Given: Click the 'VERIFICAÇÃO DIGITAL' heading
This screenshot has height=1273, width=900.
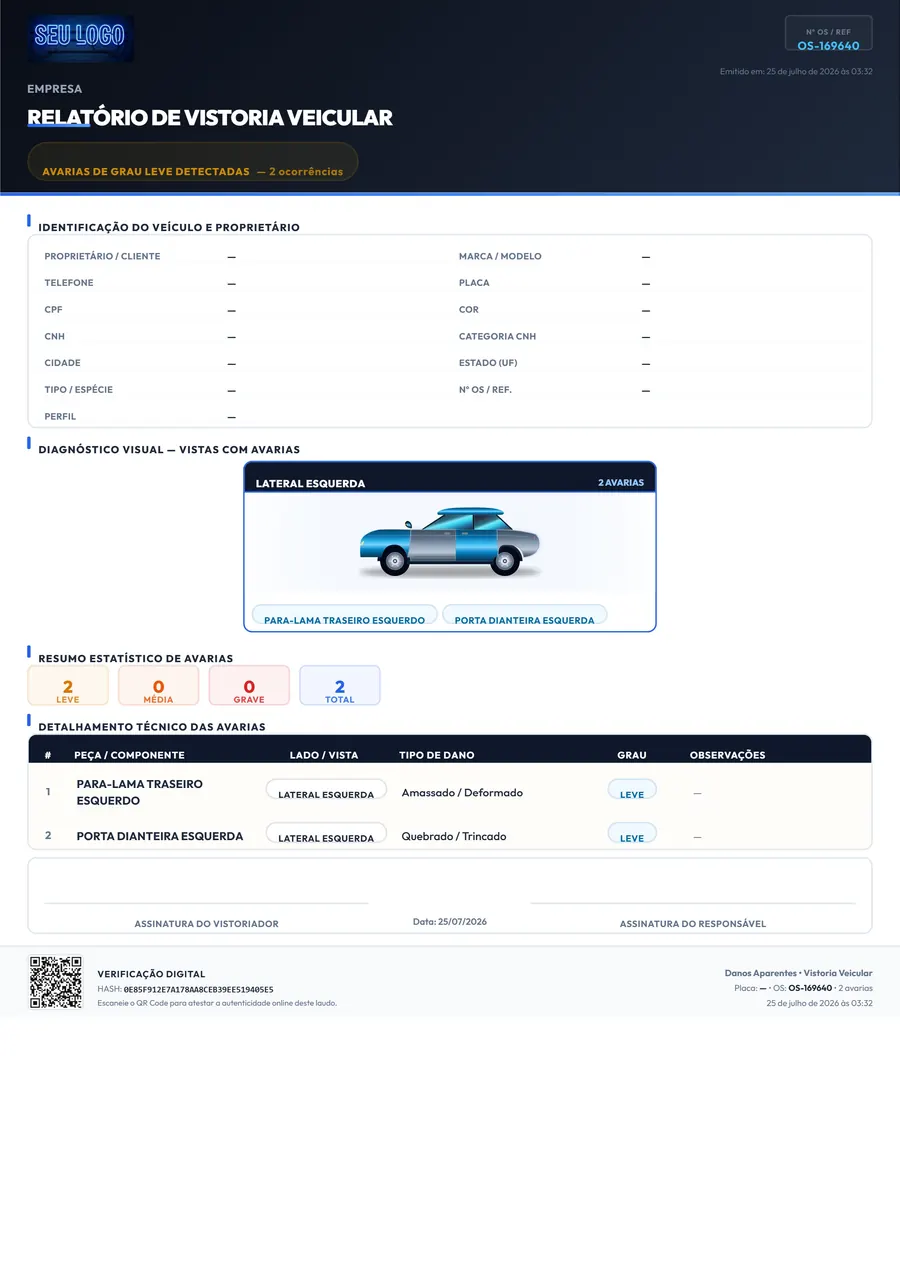Looking at the screenshot, I should 151,974.
